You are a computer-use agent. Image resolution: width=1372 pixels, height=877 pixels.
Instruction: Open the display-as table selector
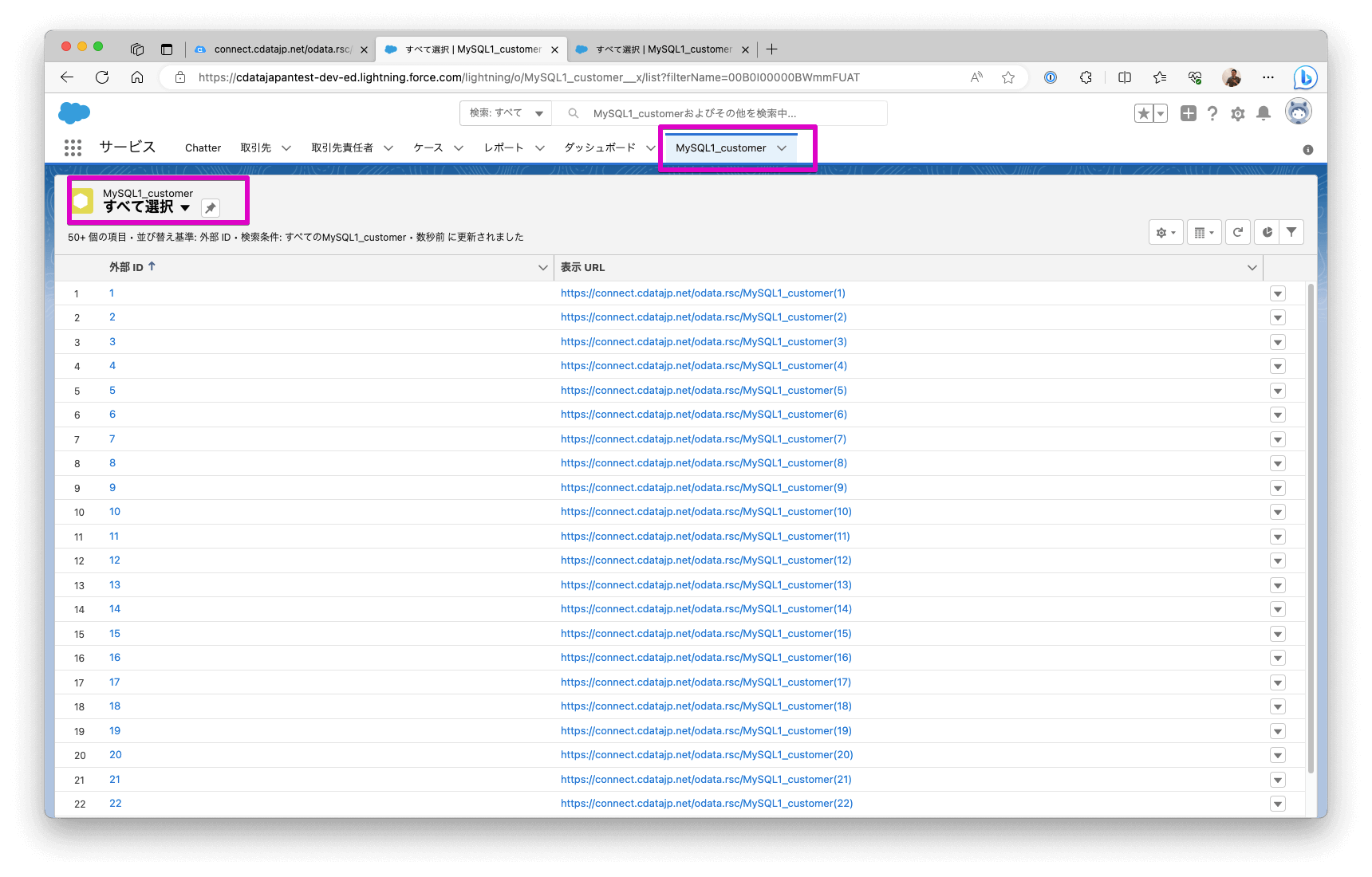coord(1204,232)
